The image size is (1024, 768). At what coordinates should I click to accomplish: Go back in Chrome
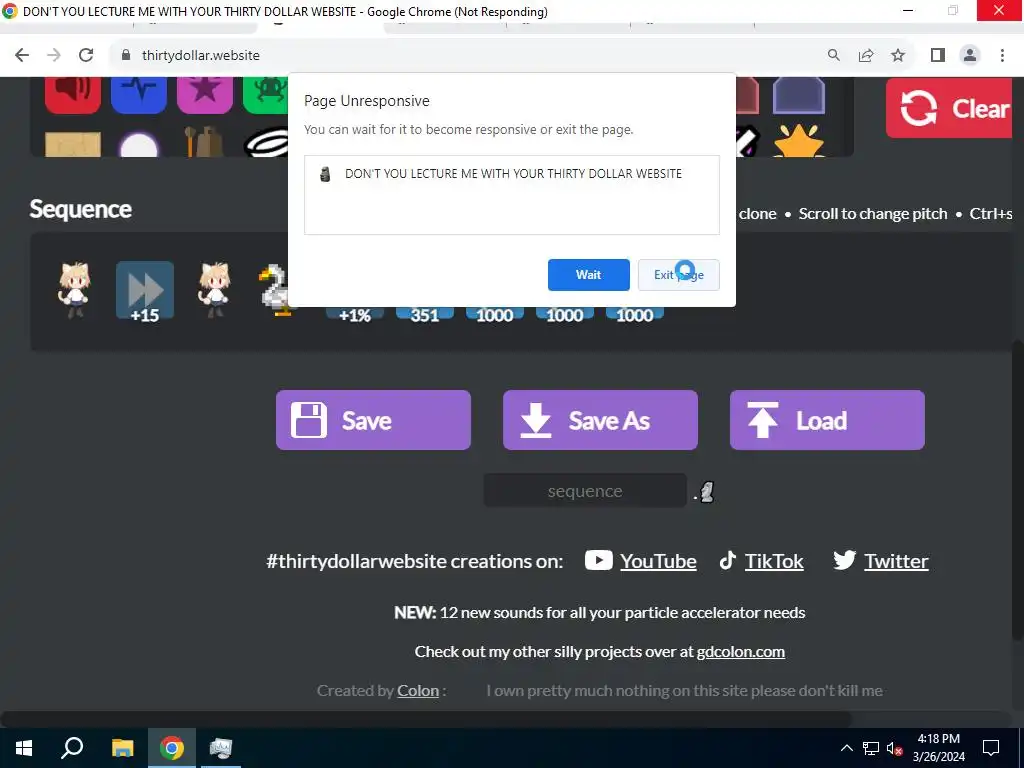click(22, 56)
